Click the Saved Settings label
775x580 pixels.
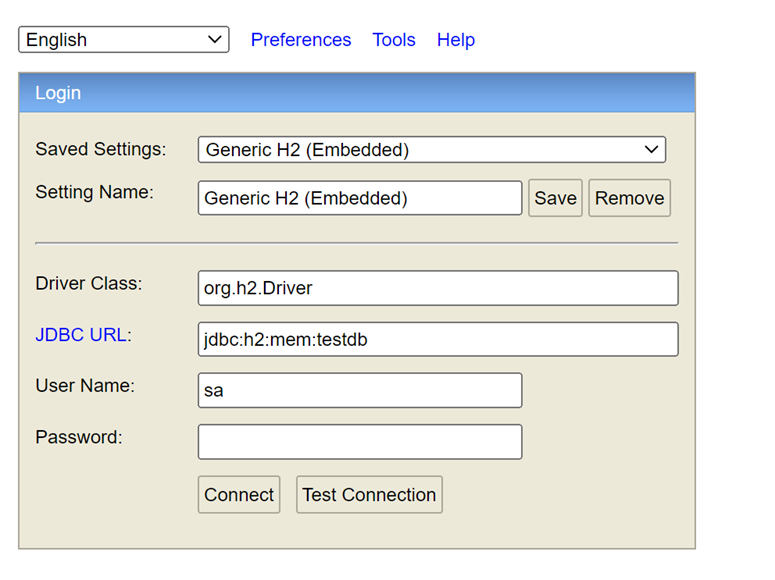[101, 149]
